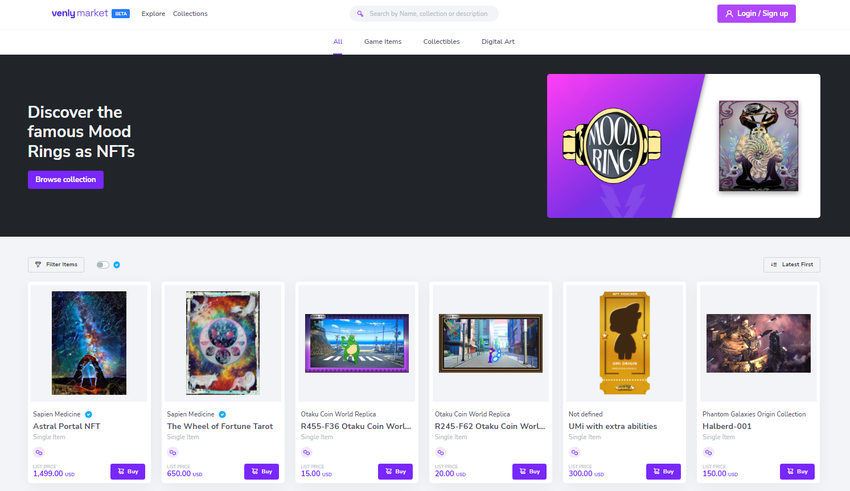The image size is (850, 491).
Task: Click the Halberd-001 title
Action: coord(727,427)
